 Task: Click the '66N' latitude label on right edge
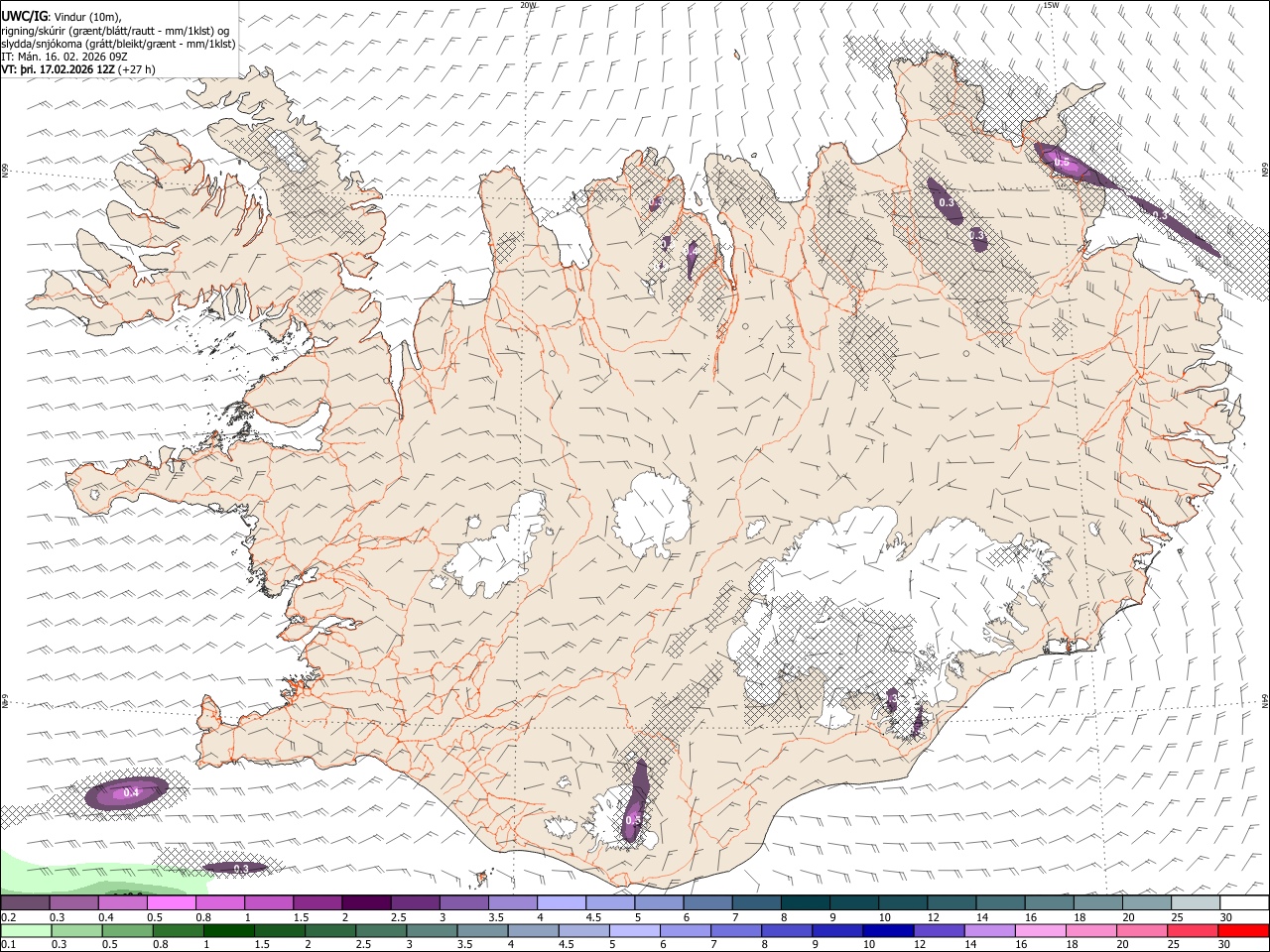pyautogui.click(x=1265, y=171)
